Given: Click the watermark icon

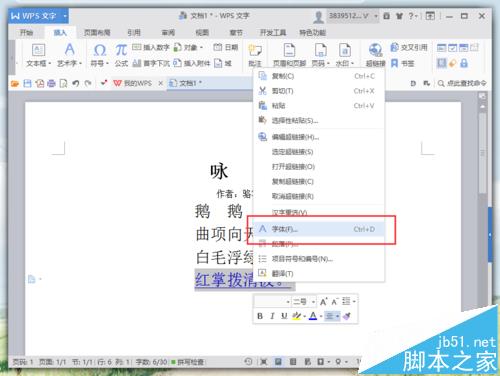Looking at the screenshot, I should pyautogui.click(x=345, y=50).
